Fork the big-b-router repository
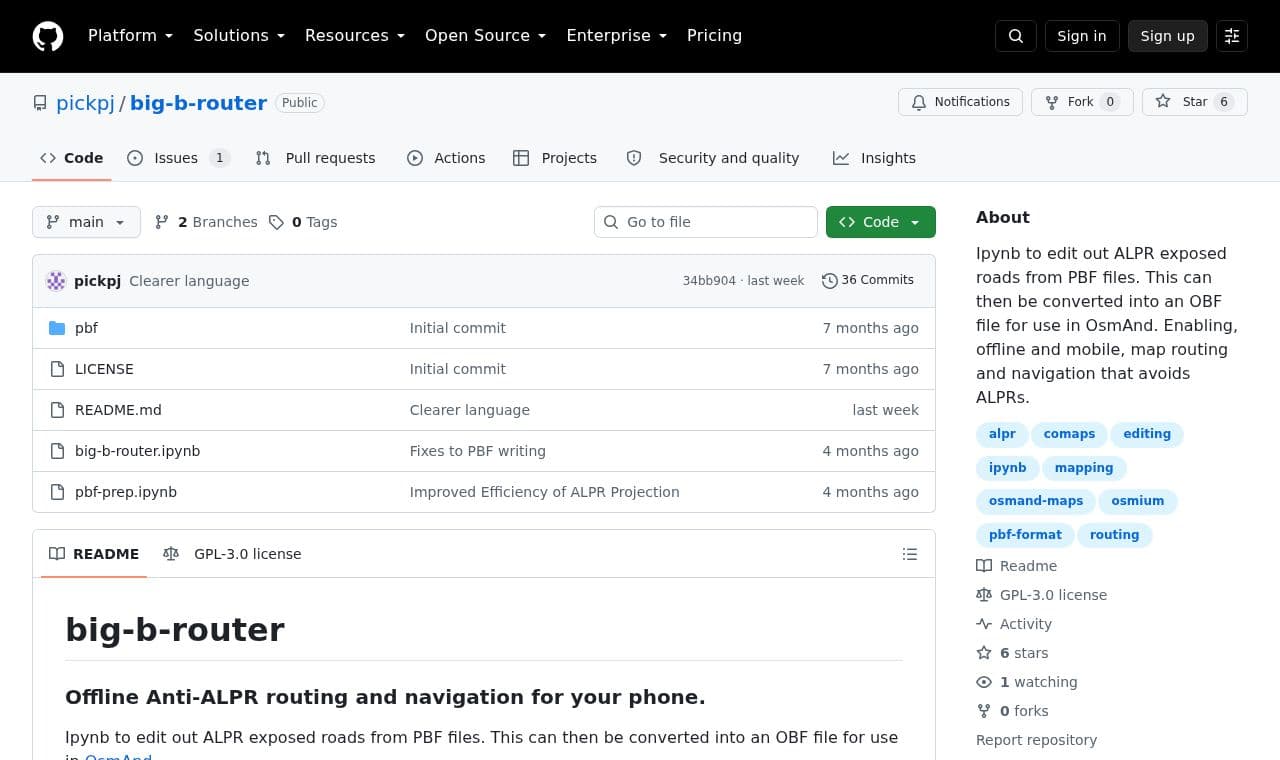Viewport: 1280px width, 760px height. [1082, 102]
